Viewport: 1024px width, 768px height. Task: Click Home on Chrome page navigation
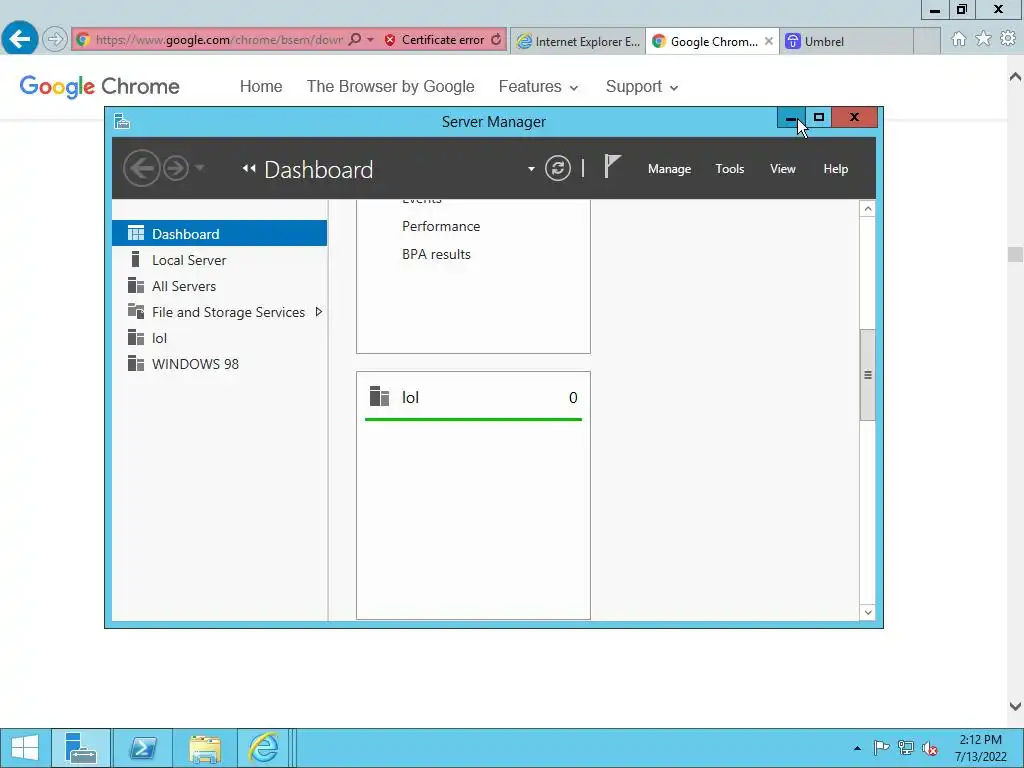pos(261,86)
